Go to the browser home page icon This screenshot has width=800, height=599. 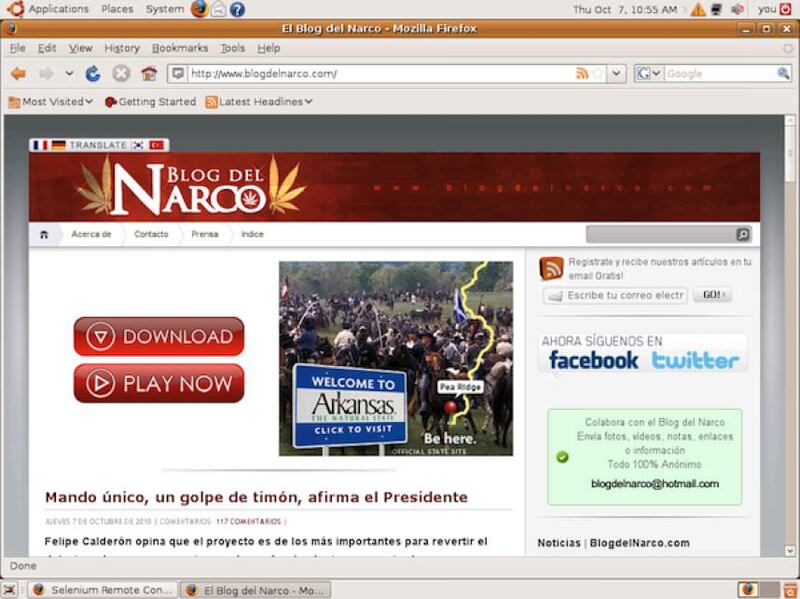[149, 74]
